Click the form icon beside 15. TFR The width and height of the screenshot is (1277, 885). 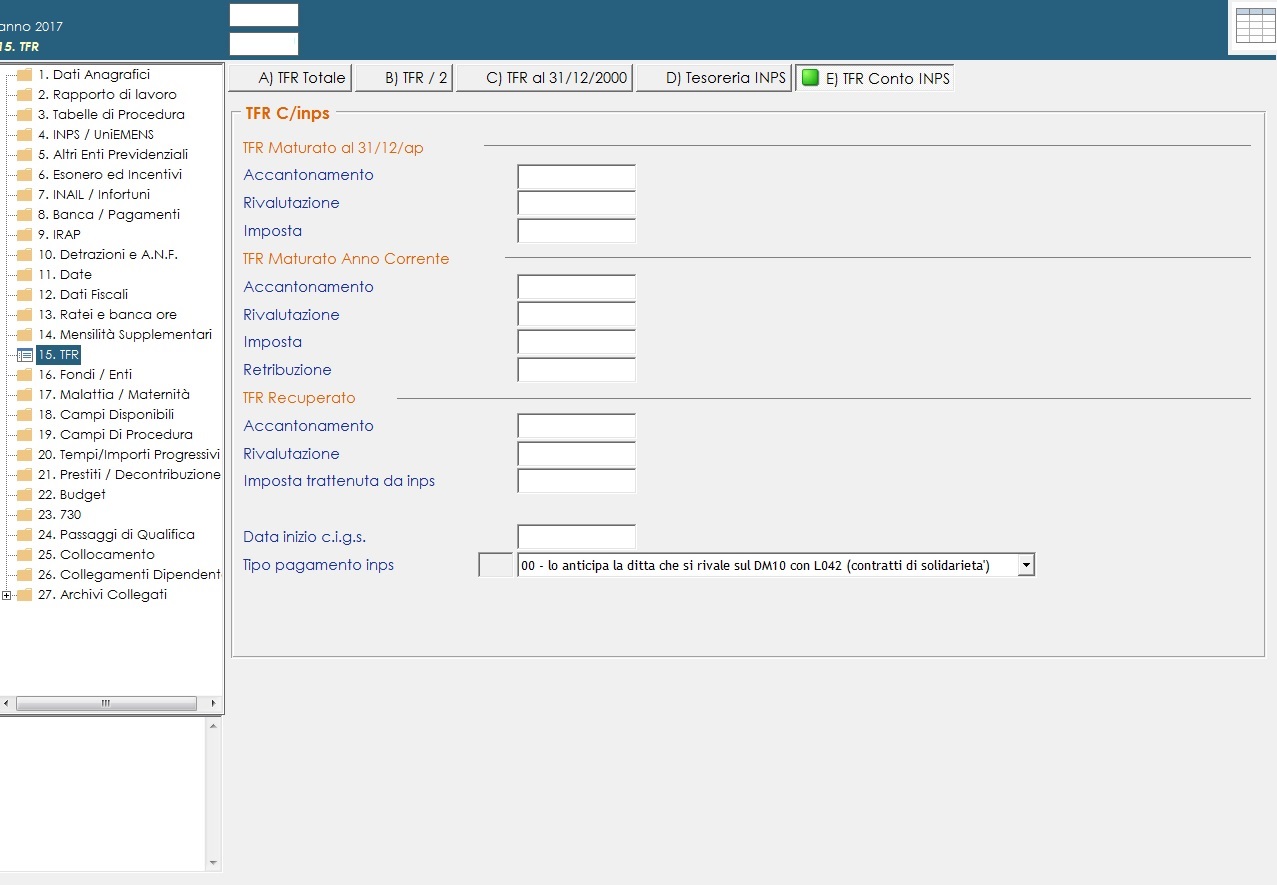tap(25, 355)
